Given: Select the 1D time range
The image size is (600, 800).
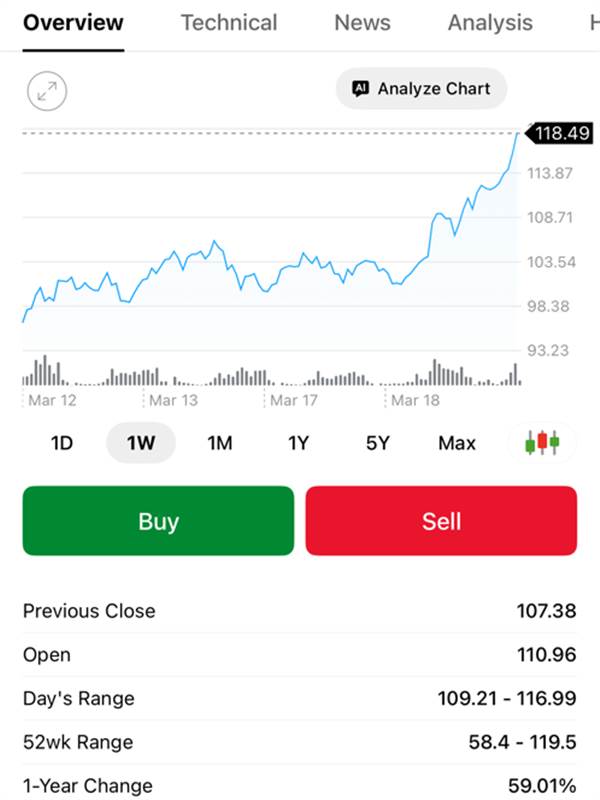Looking at the screenshot, I should 62,443.
